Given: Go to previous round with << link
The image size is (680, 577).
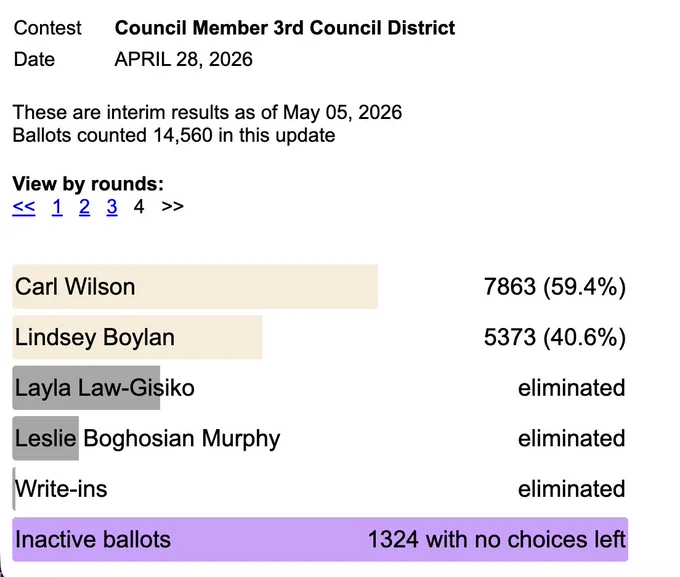Looking at the screenshot, I should 23,207.
